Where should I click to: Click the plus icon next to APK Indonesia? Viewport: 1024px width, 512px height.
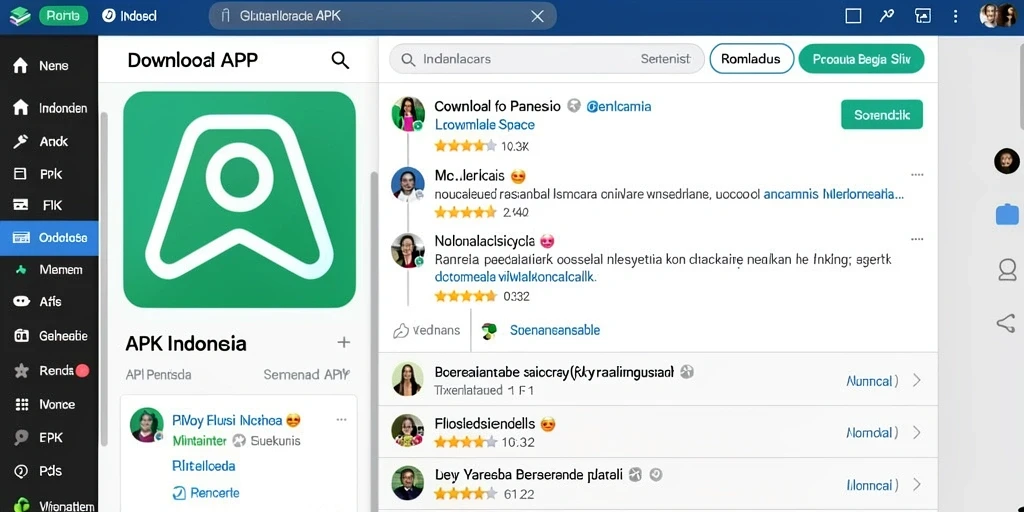pyautogui.click(x=344, y=342)
